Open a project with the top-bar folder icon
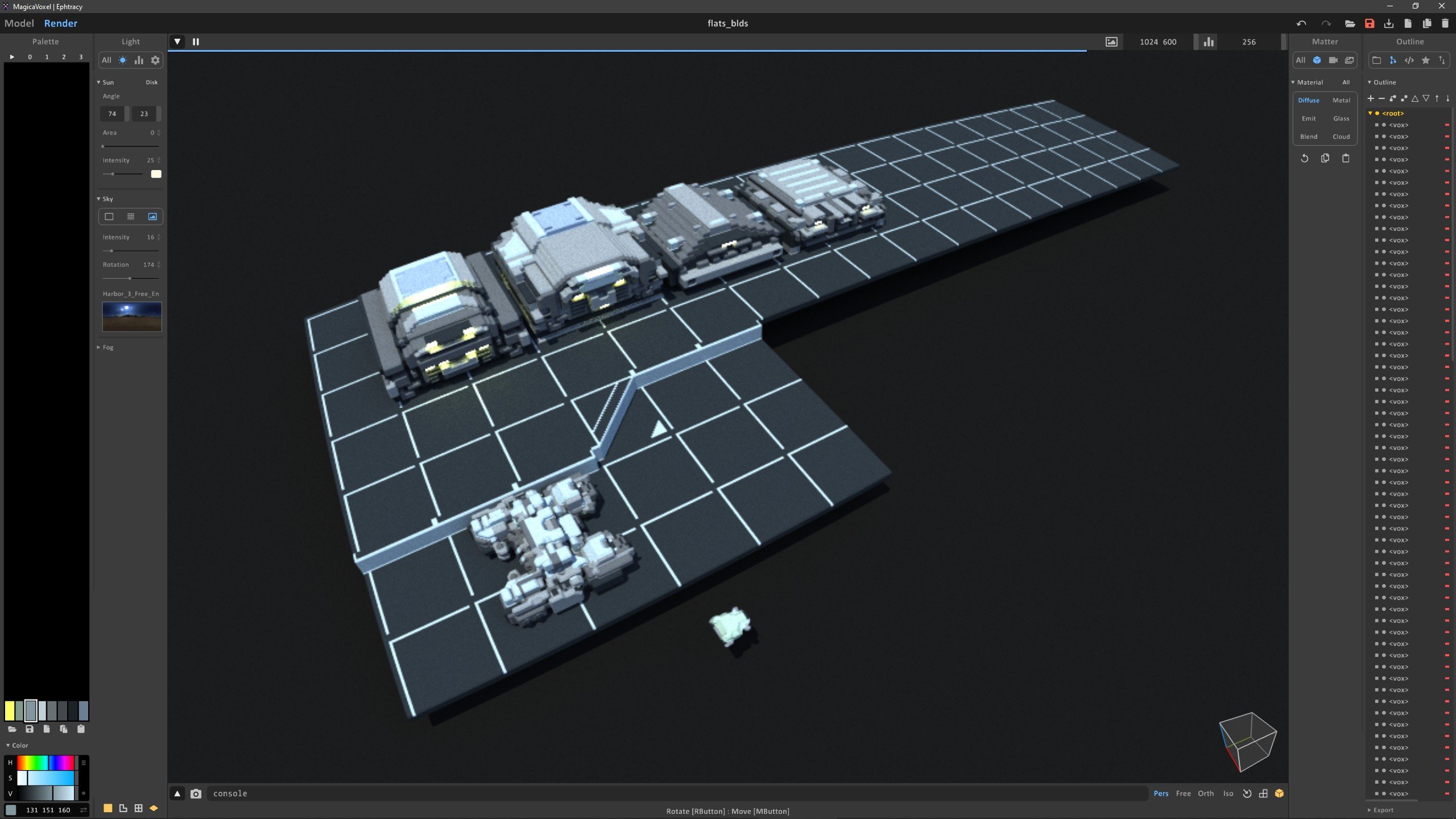The height and width of the screenshot is (819, 1456). [x=1350, y=23]
